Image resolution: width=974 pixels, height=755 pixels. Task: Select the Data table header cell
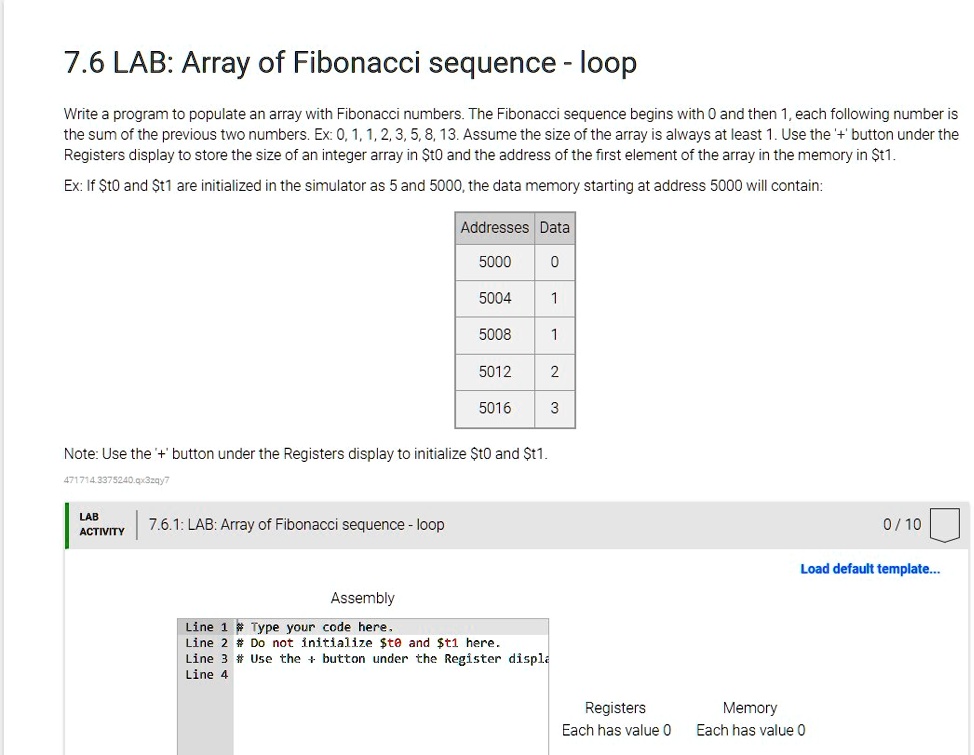(554, 228)
